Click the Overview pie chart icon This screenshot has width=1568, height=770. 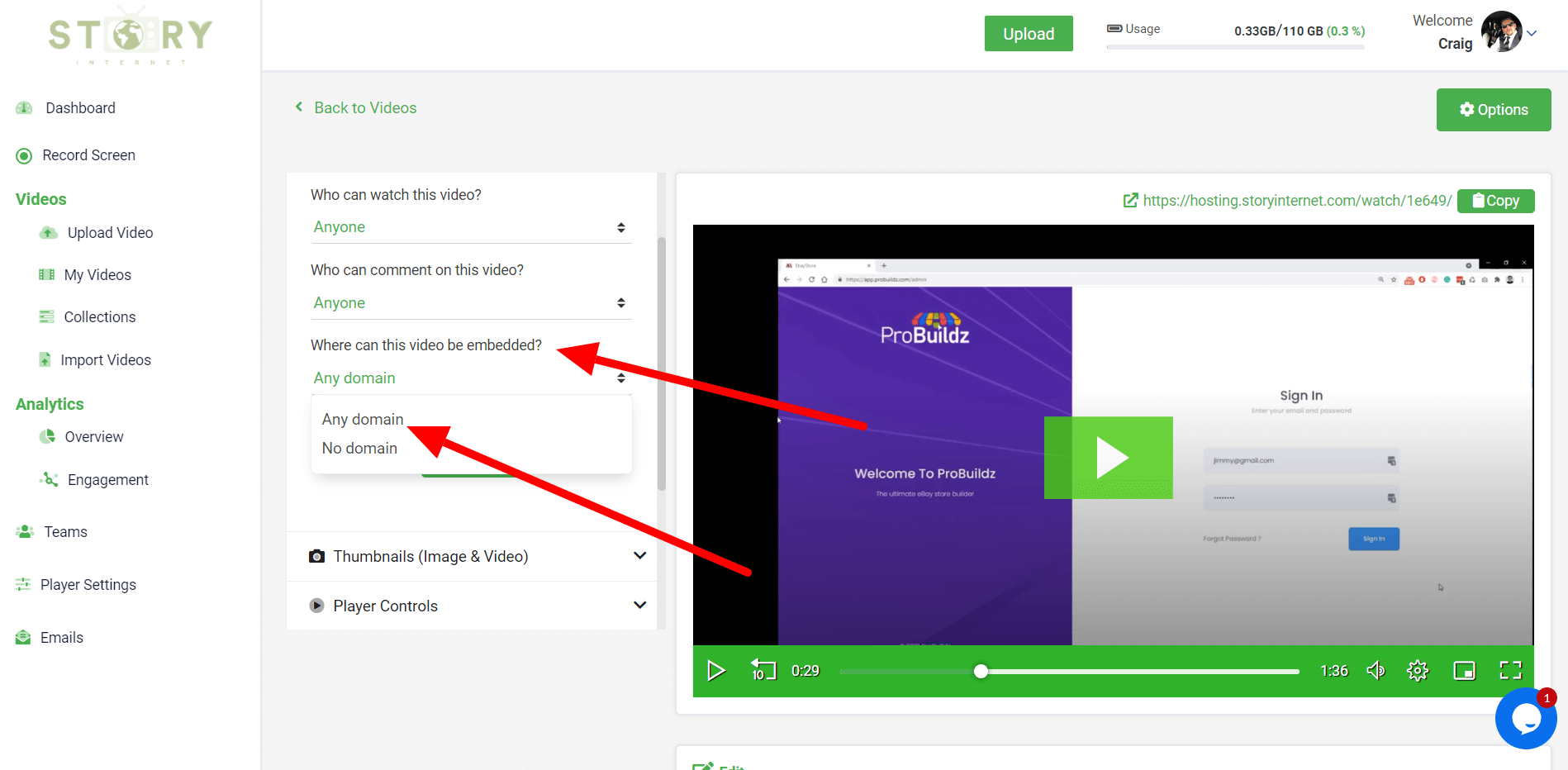tap(47, 436)
